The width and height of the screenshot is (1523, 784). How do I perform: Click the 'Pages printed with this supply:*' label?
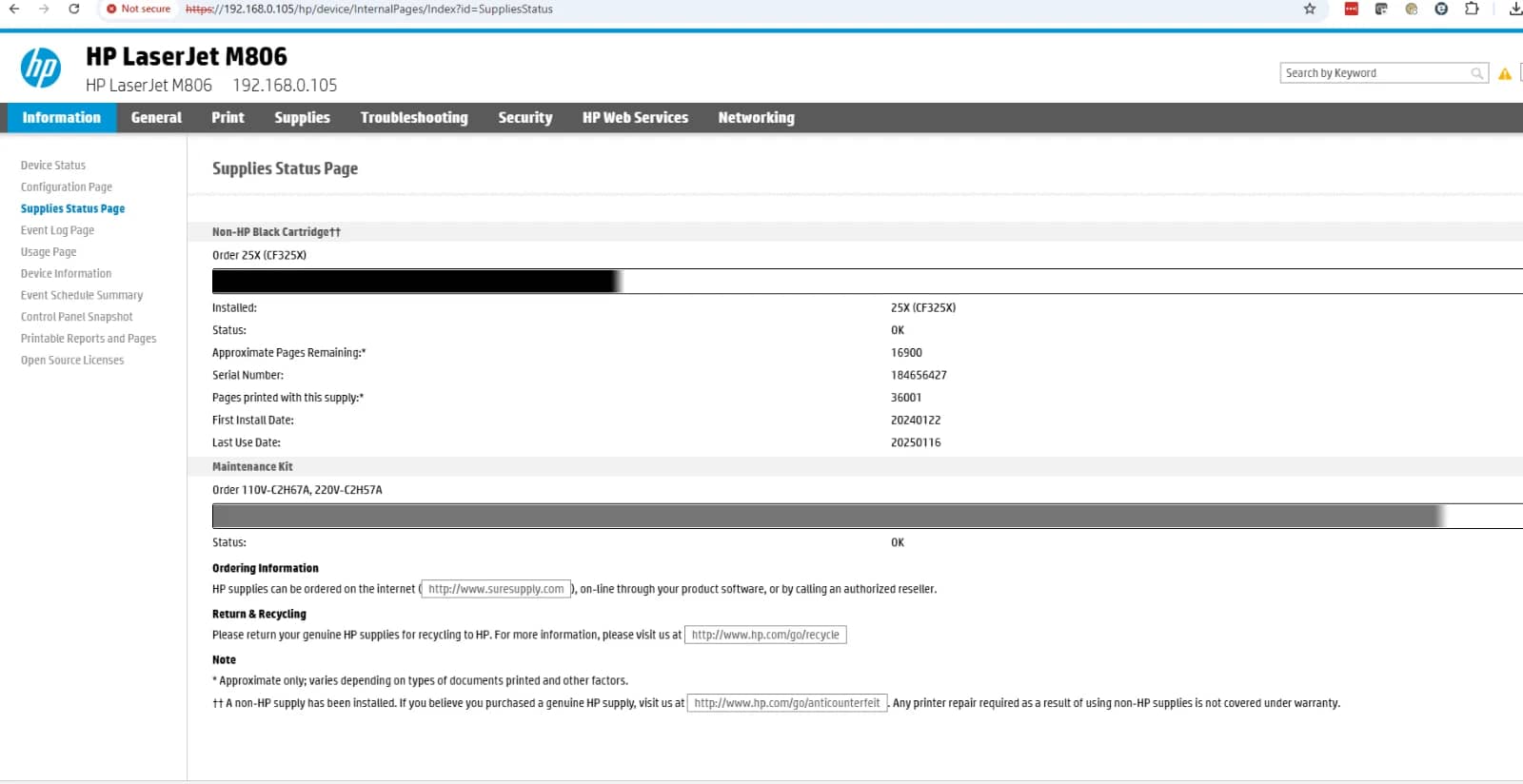(x=287, y=398)
